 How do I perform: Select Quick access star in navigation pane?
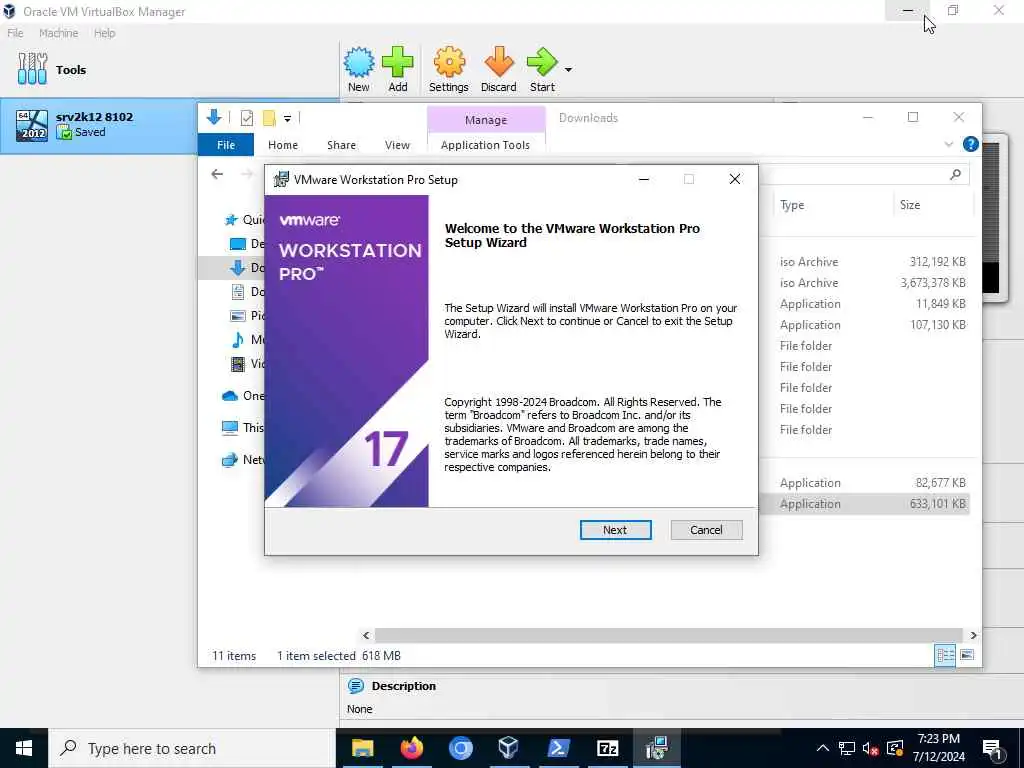tap(231, 220)
